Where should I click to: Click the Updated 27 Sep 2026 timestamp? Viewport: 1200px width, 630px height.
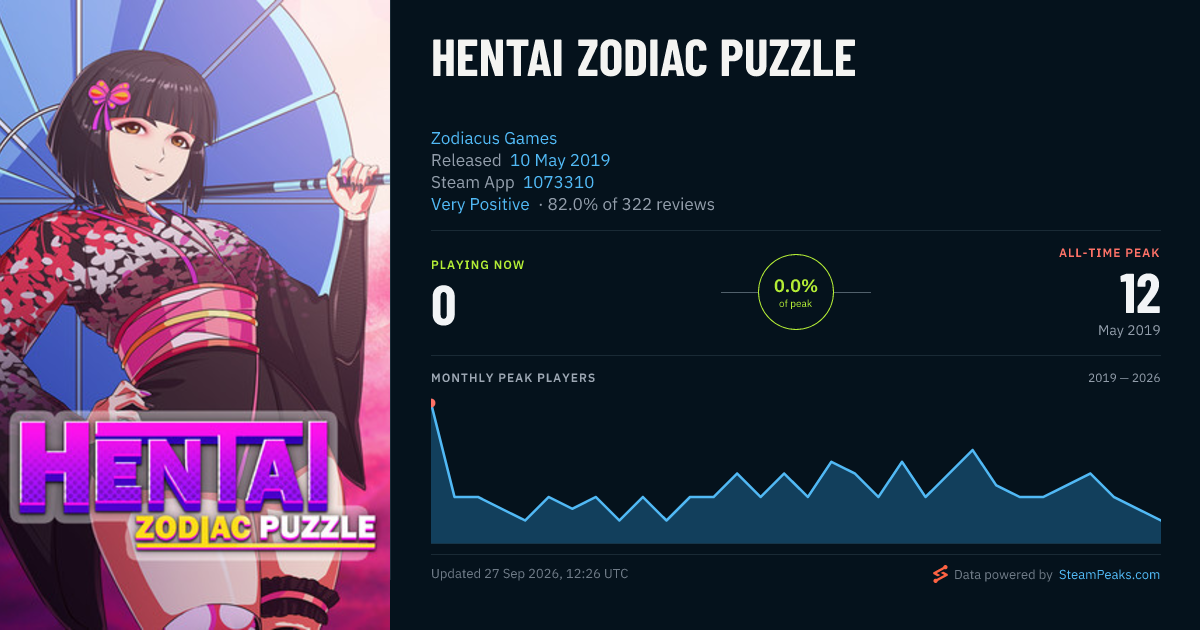coord(530,574)
